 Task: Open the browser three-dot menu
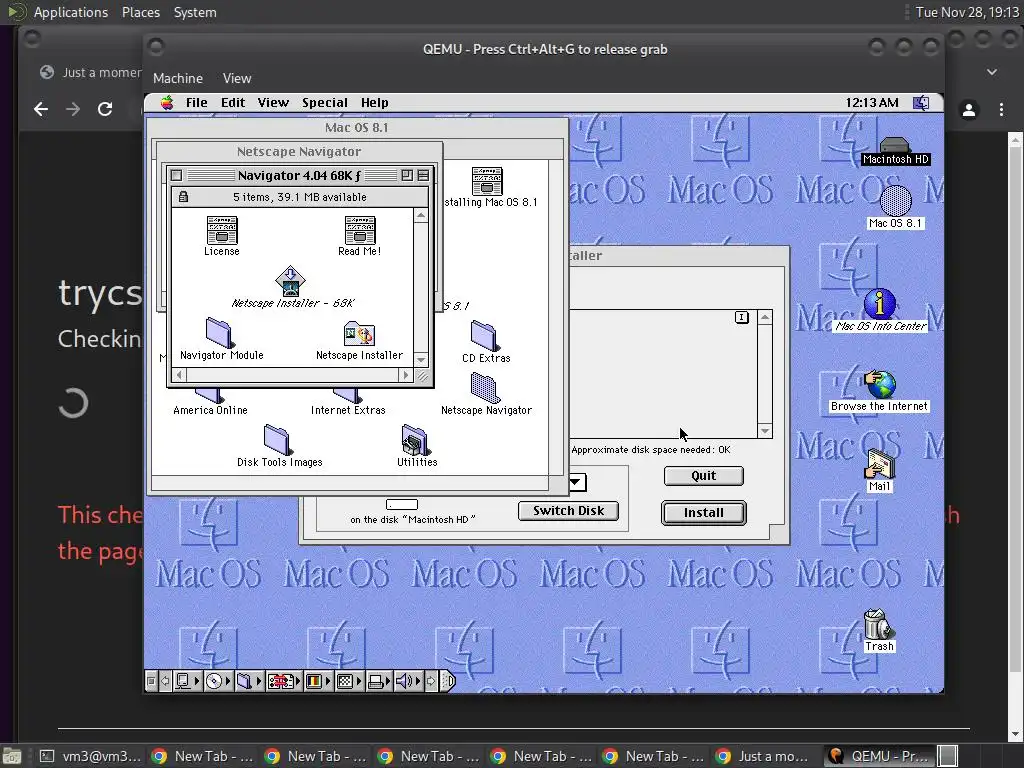coord(1001,110)
